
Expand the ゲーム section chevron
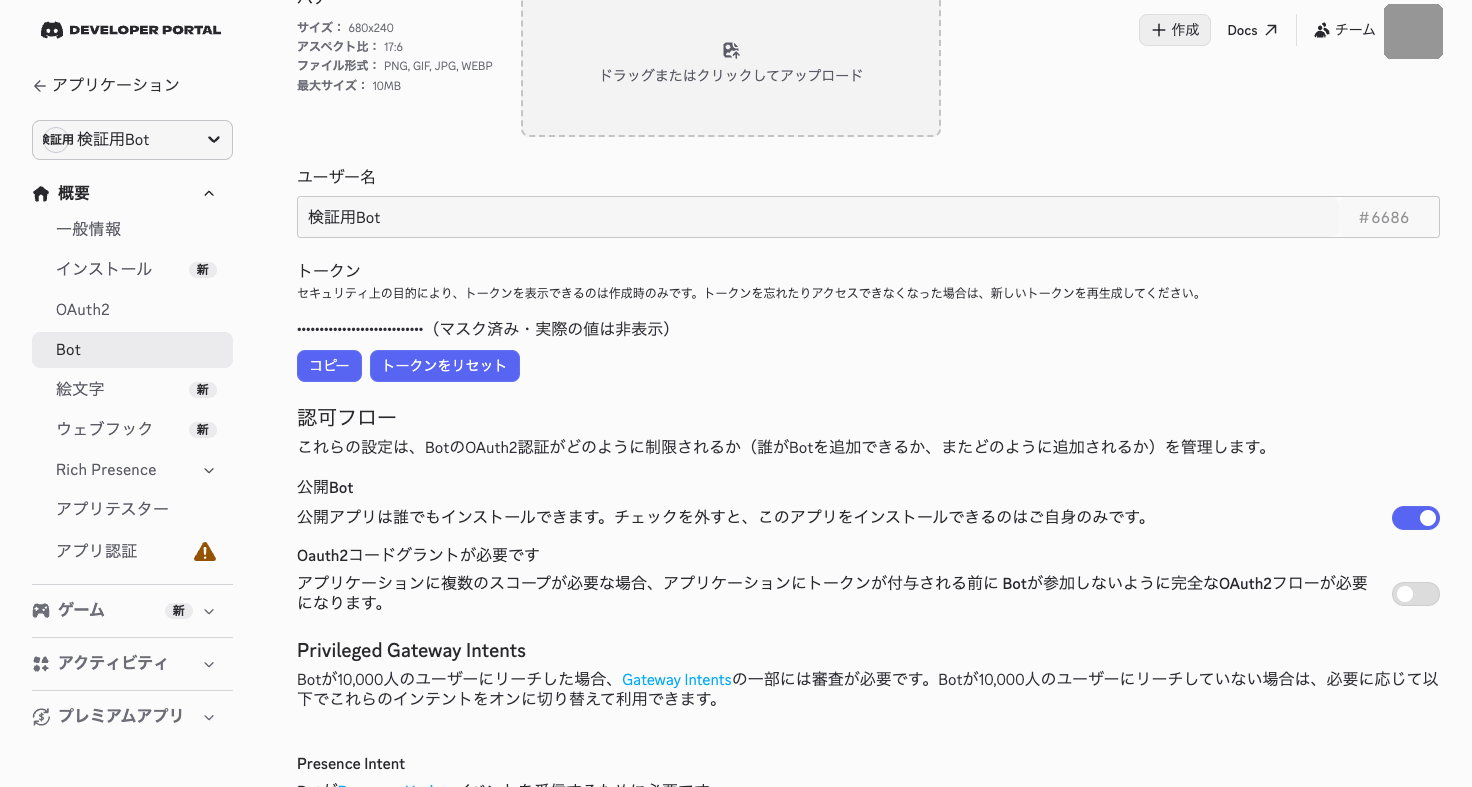(x=209, y=611)
